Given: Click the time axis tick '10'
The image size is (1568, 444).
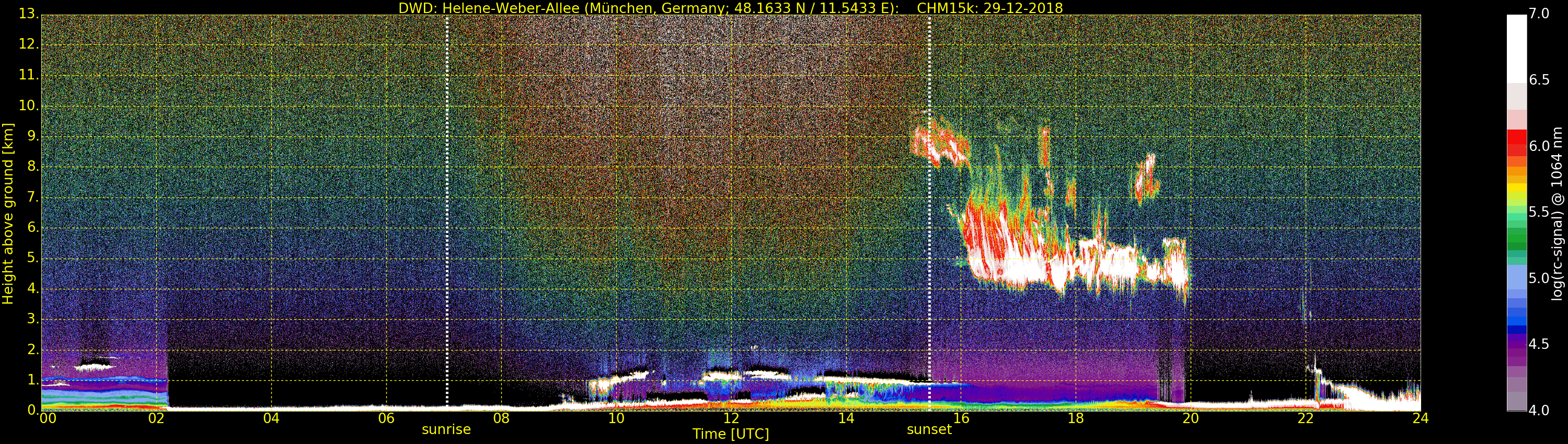Looking at the screenshot, I should pos(616,418).
